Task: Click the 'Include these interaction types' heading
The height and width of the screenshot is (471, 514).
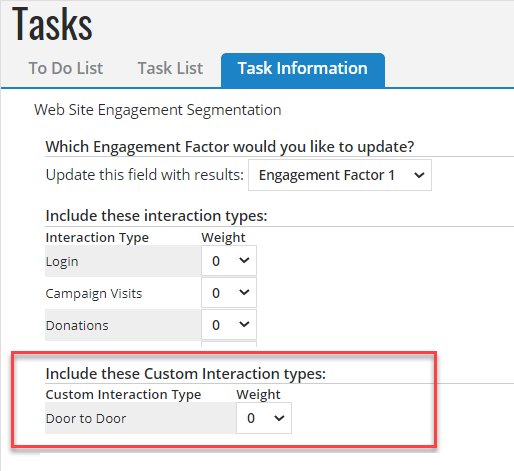Action: point(156,215)
